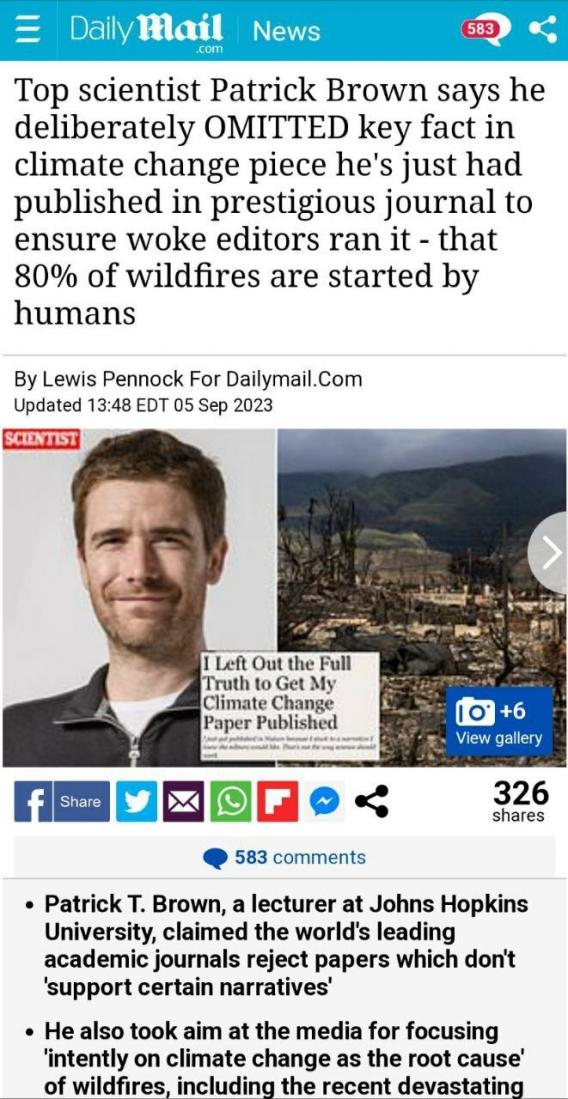Open the hamburger navigation menu
568x1099 pixels.
27,31
